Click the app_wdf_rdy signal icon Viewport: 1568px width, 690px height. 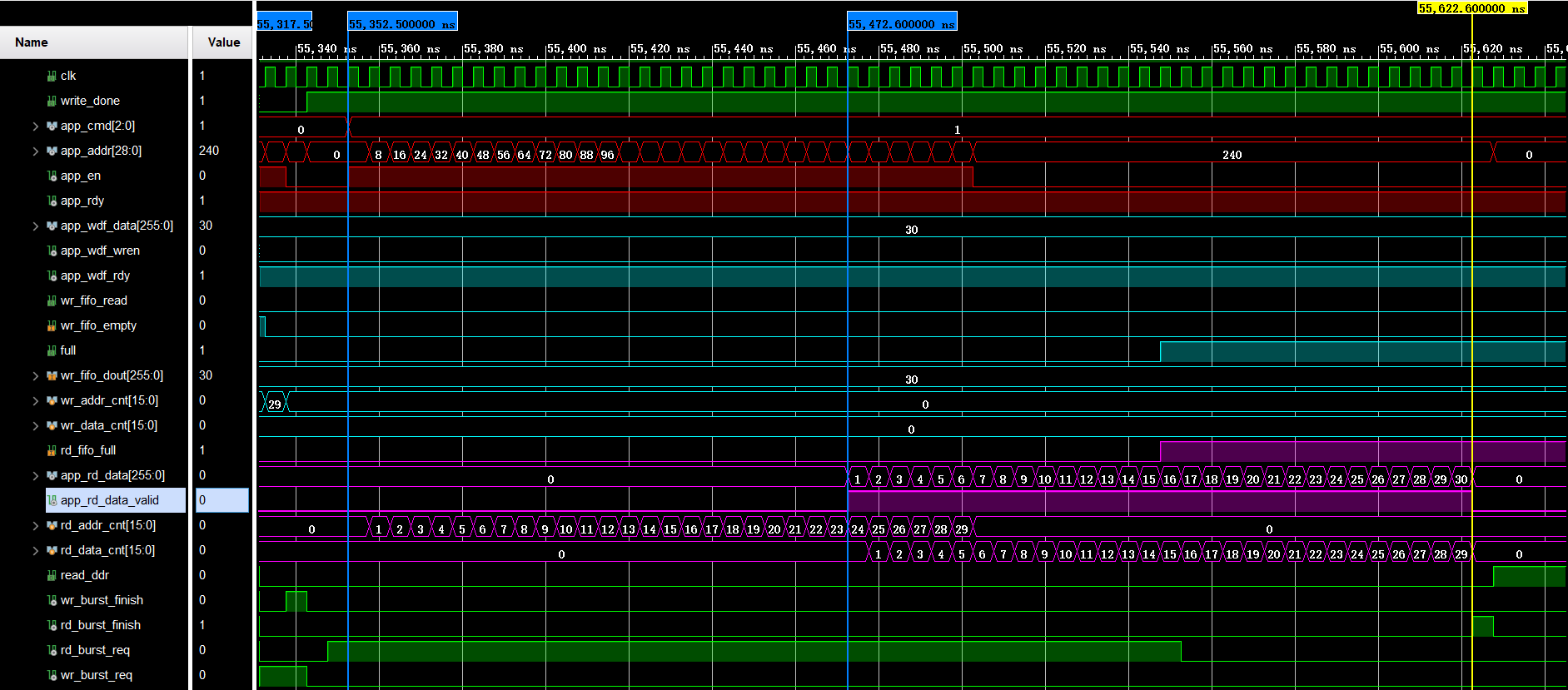pyautogui.click(x=52, y=276)
